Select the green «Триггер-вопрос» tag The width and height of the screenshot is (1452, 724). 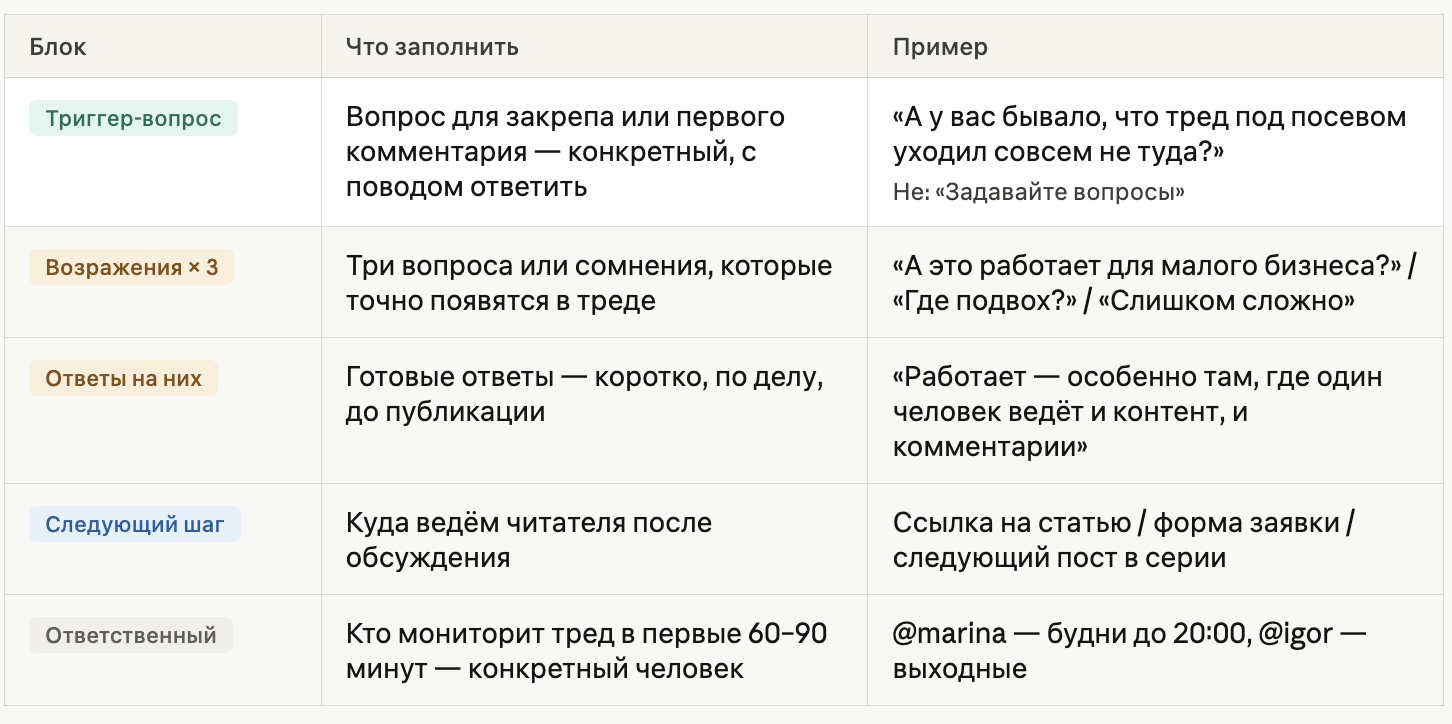click(x=133, y=118)
